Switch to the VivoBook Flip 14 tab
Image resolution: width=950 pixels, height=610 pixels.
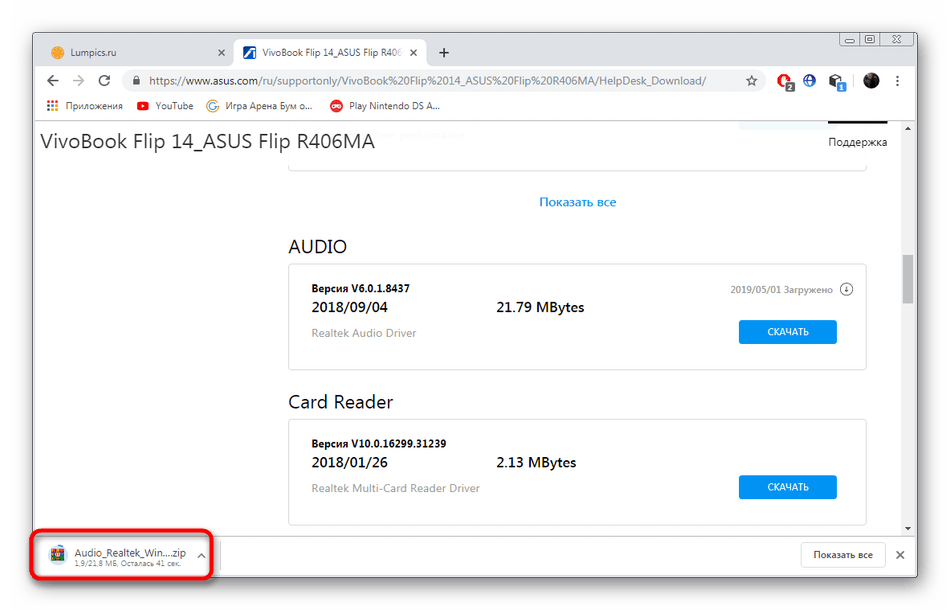click(x=330, y=53)
